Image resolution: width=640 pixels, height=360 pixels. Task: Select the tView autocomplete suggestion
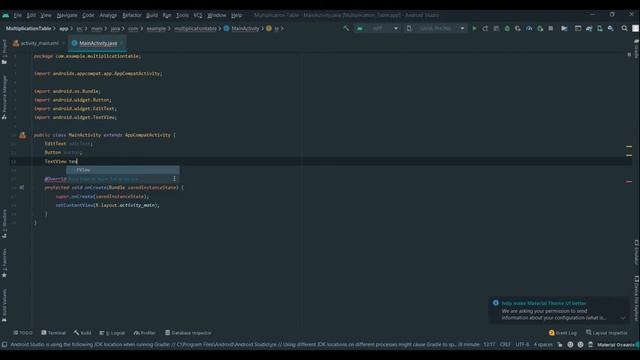122,170
